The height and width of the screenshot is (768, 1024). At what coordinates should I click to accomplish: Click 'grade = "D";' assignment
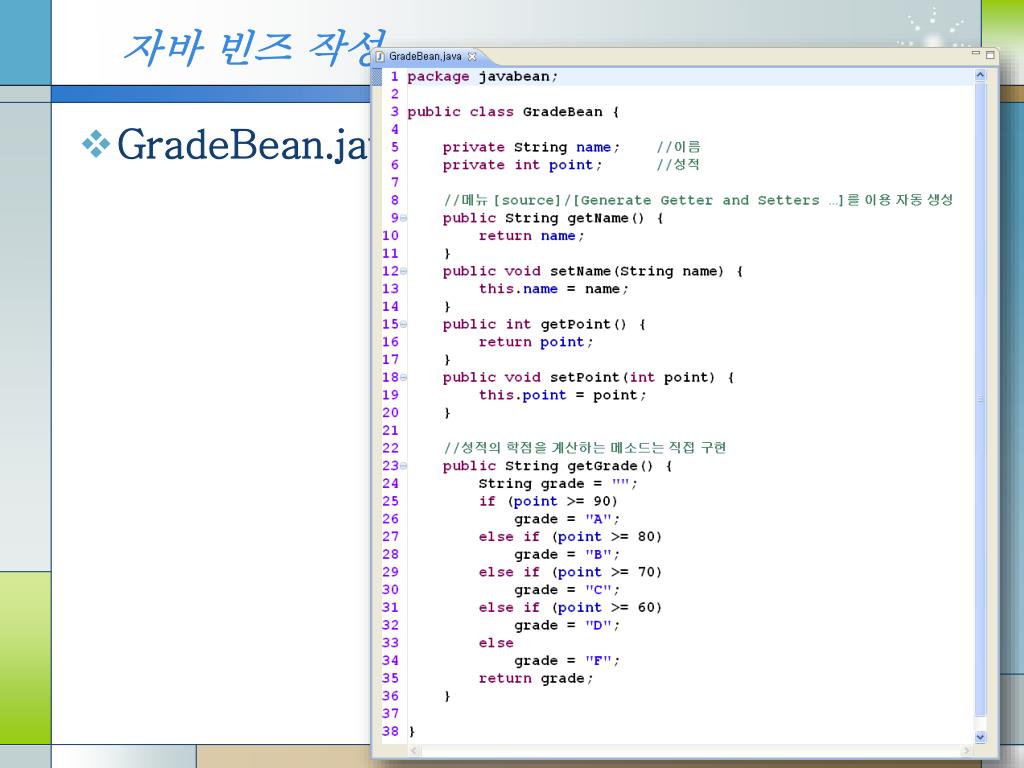[566, 625]
